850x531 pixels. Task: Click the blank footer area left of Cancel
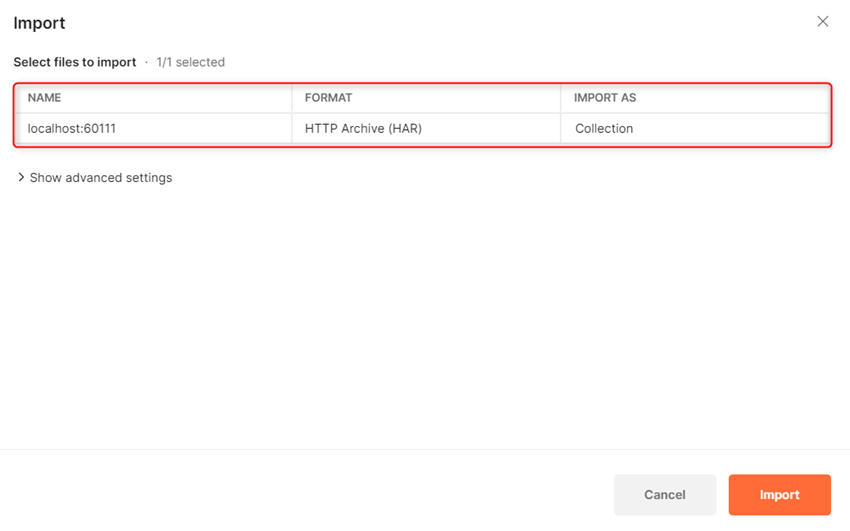(300, 494)
